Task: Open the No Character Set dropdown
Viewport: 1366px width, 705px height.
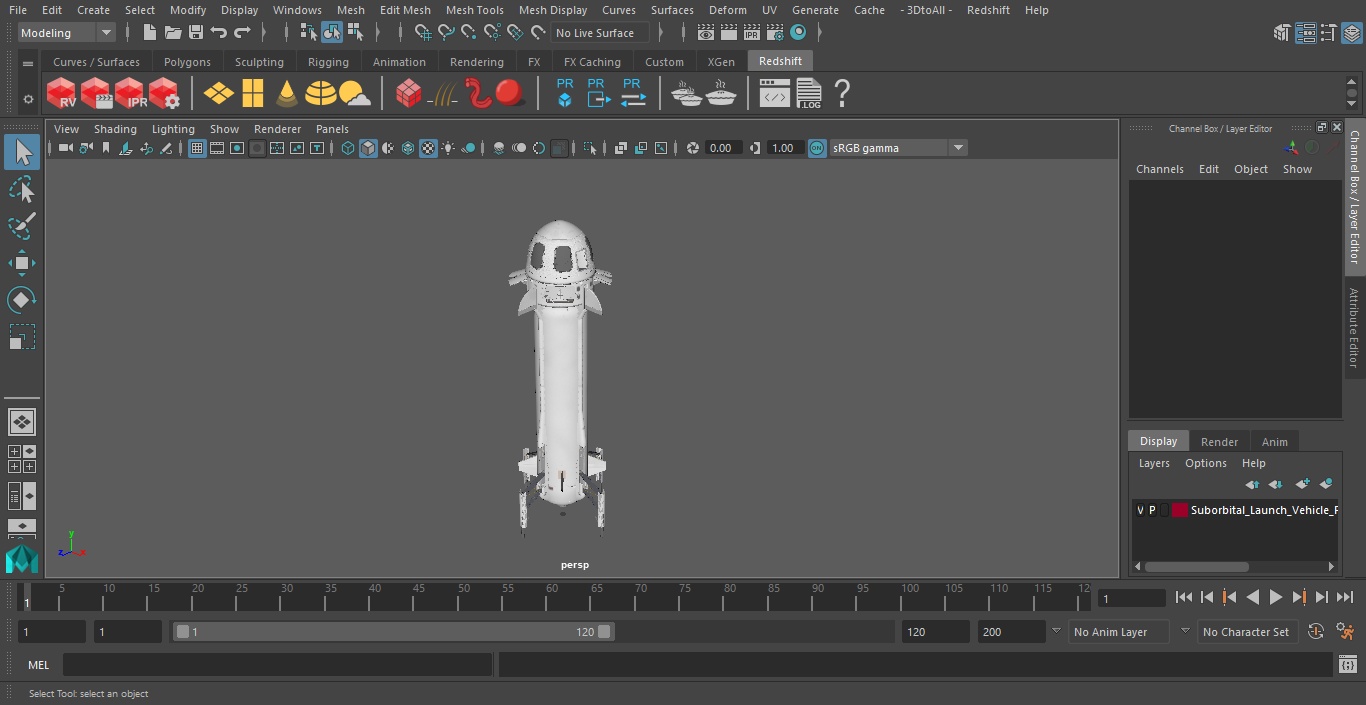Action: (x=1249, y=632)
